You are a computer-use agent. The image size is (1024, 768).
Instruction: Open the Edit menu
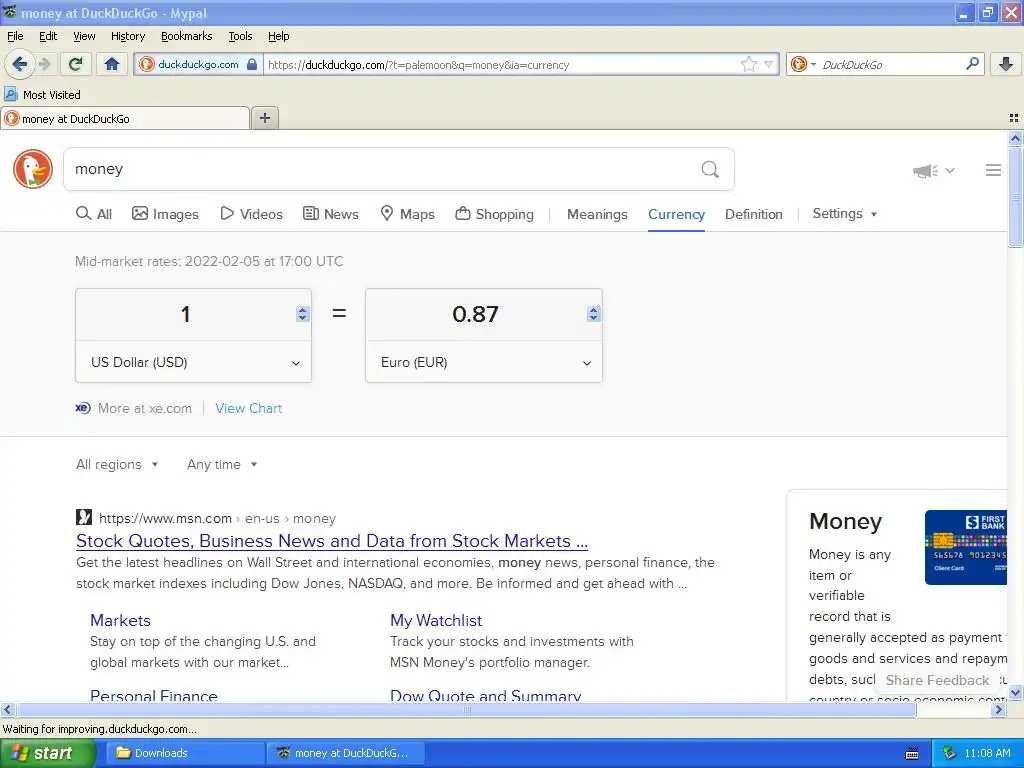pos(48,36)
